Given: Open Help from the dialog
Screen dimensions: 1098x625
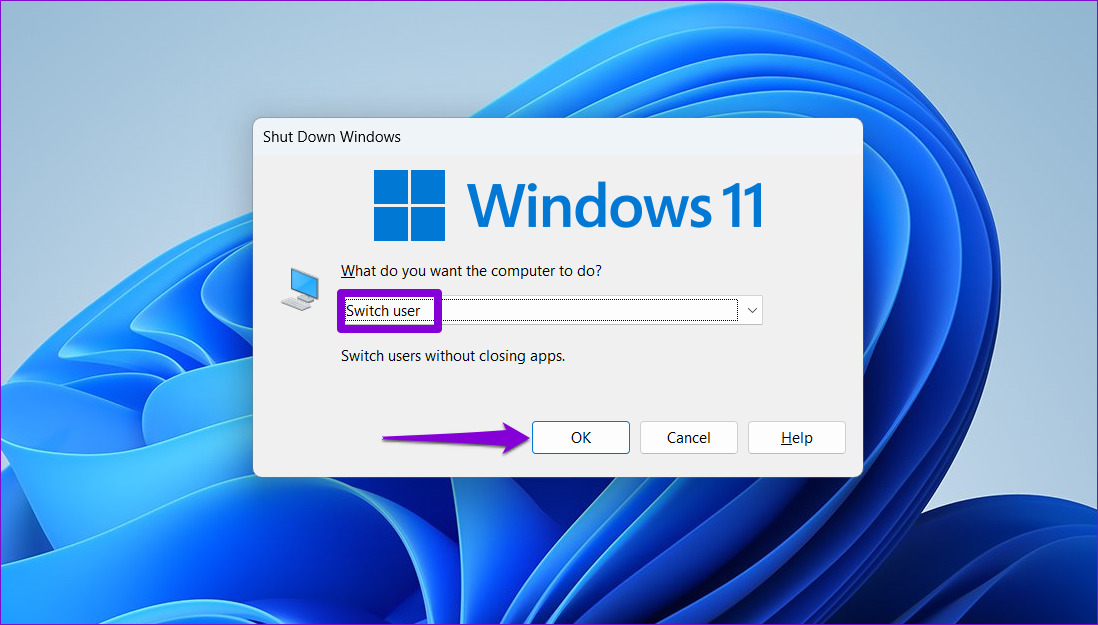Looking at the screenshot, I should (x=796, y=437).
